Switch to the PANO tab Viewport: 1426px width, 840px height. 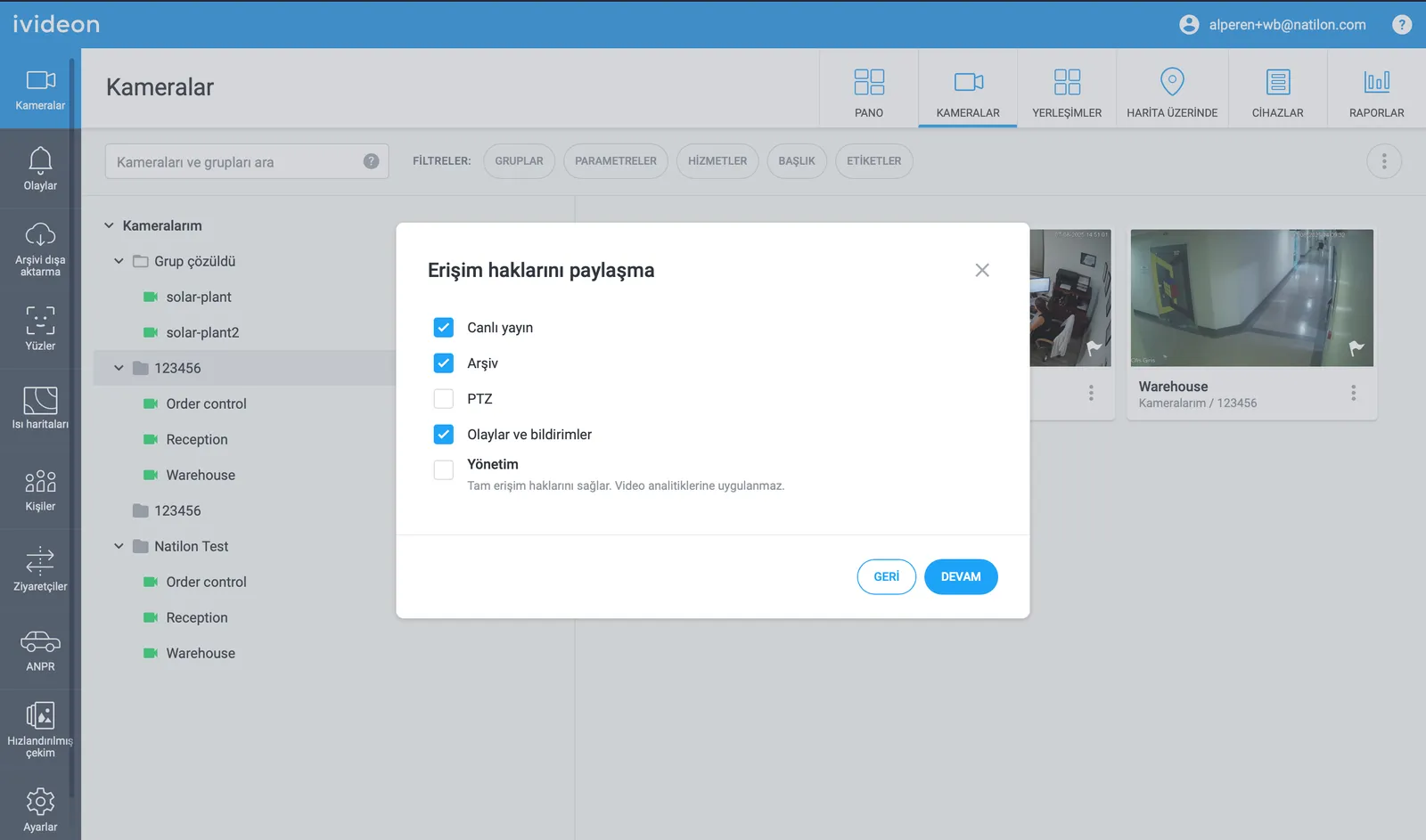(x=869, y=92)
